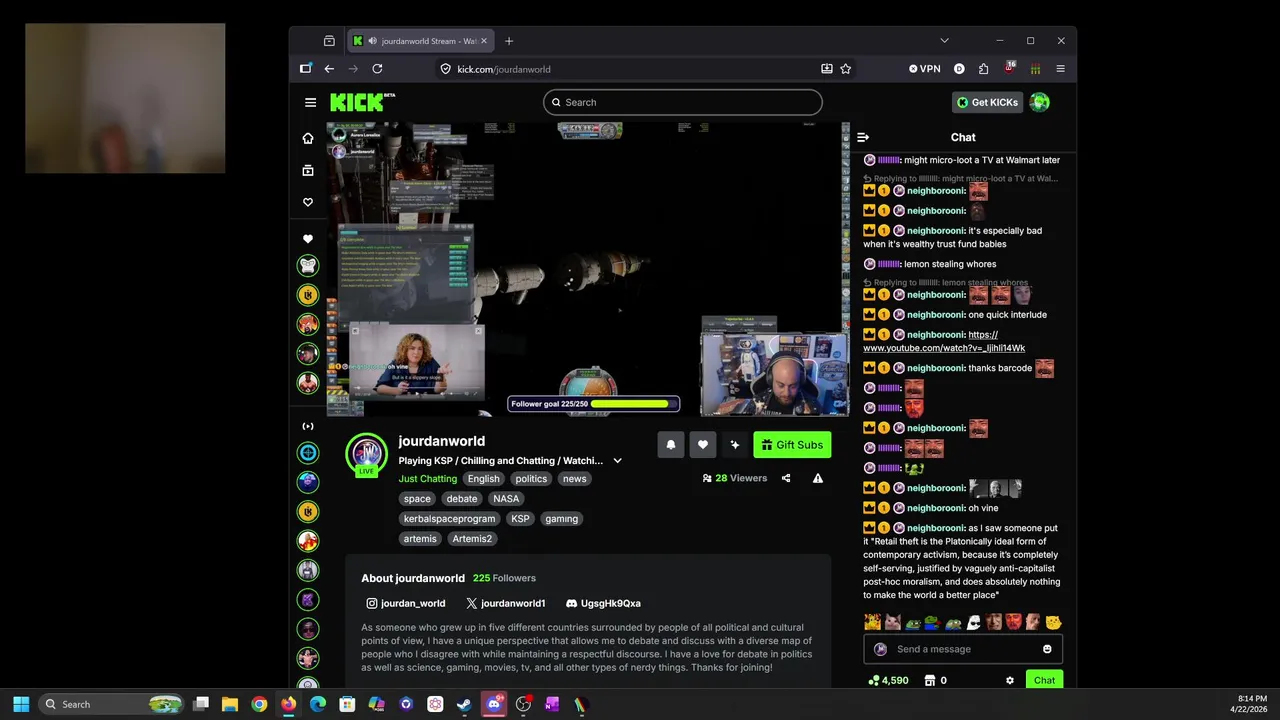
Task: Click neighborooni username in oh vine message
Action: click(936, 508)
